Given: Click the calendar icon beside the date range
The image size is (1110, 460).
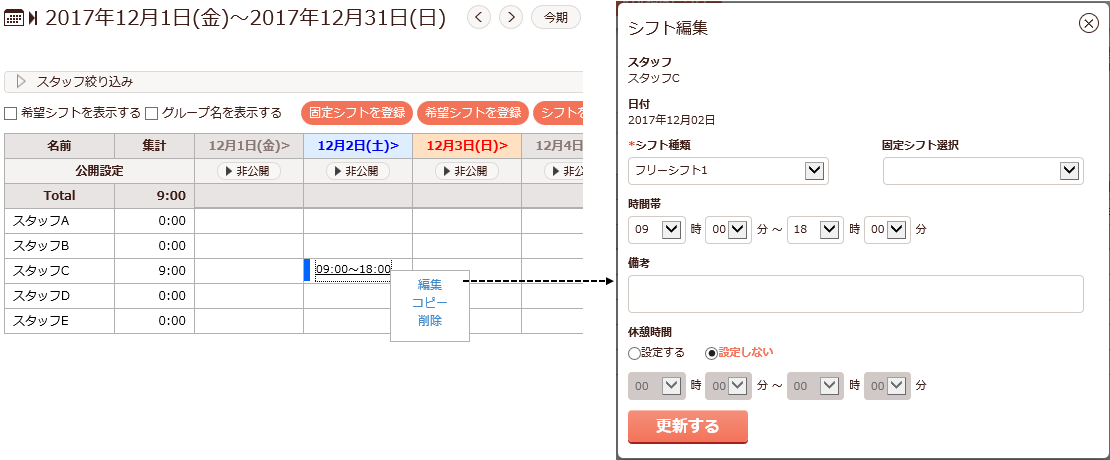Looking at the screenshot, I should coord(14,18).
